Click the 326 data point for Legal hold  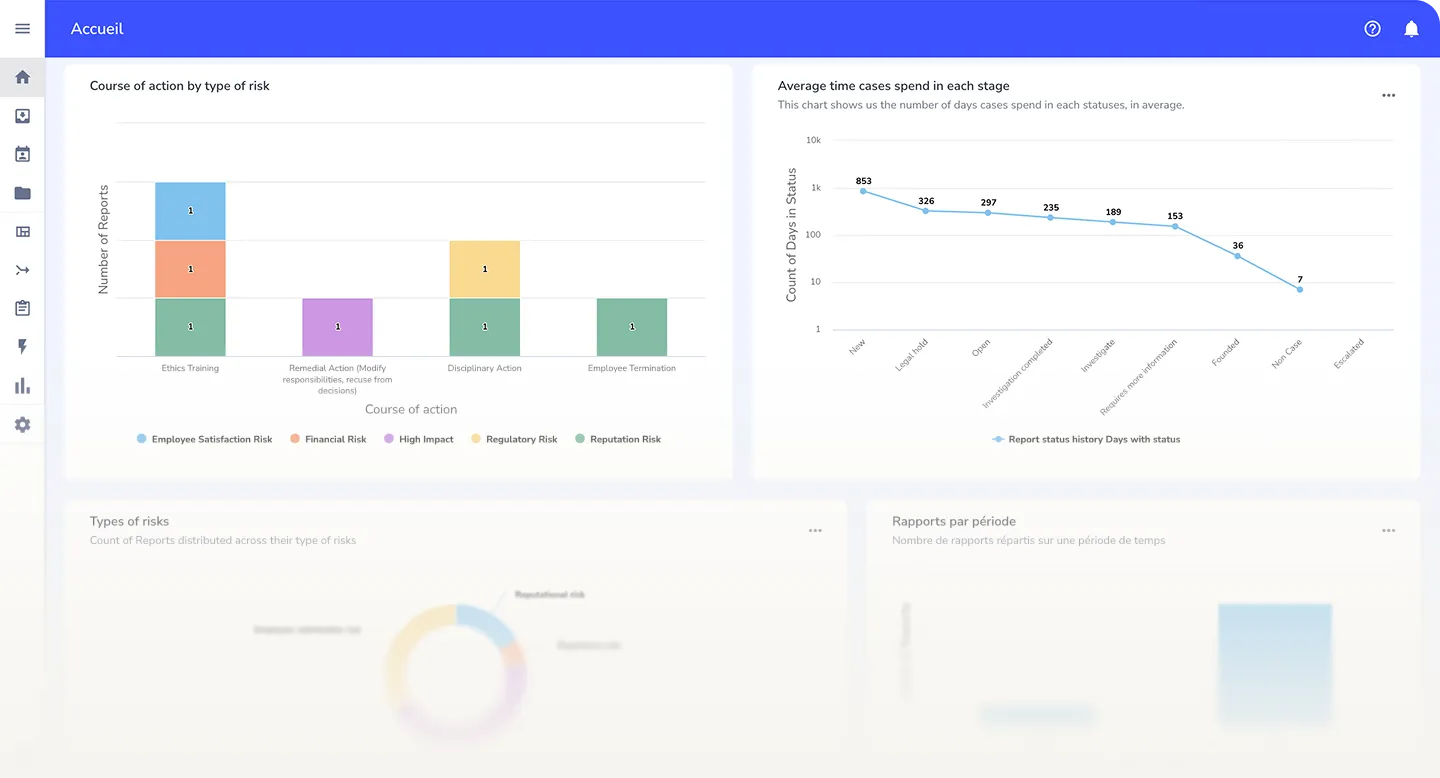pos(926,211)
